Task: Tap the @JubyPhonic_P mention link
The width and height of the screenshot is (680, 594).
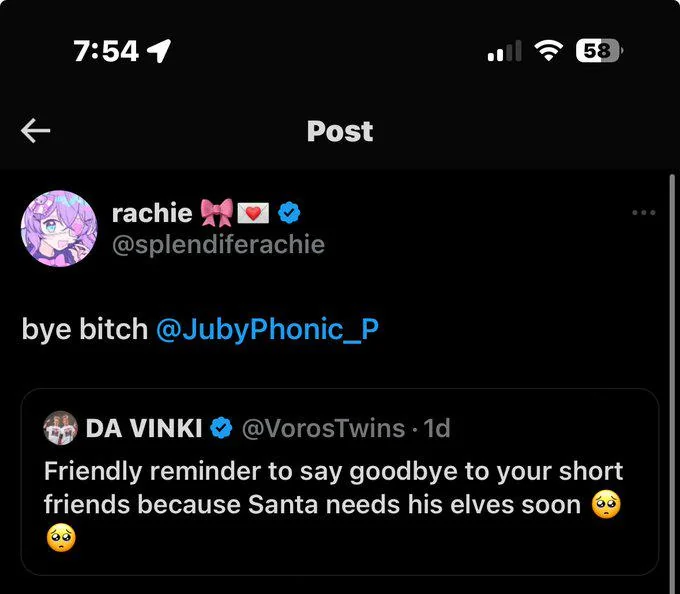Action: [267, 329]
